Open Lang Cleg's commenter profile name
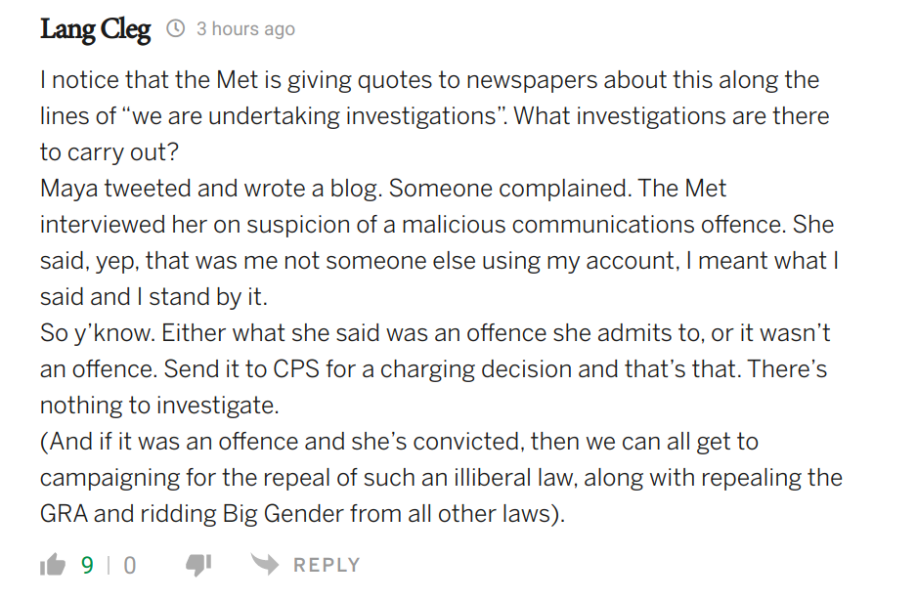Viewport: 917px width, 600px height. [x=95, y=29]
